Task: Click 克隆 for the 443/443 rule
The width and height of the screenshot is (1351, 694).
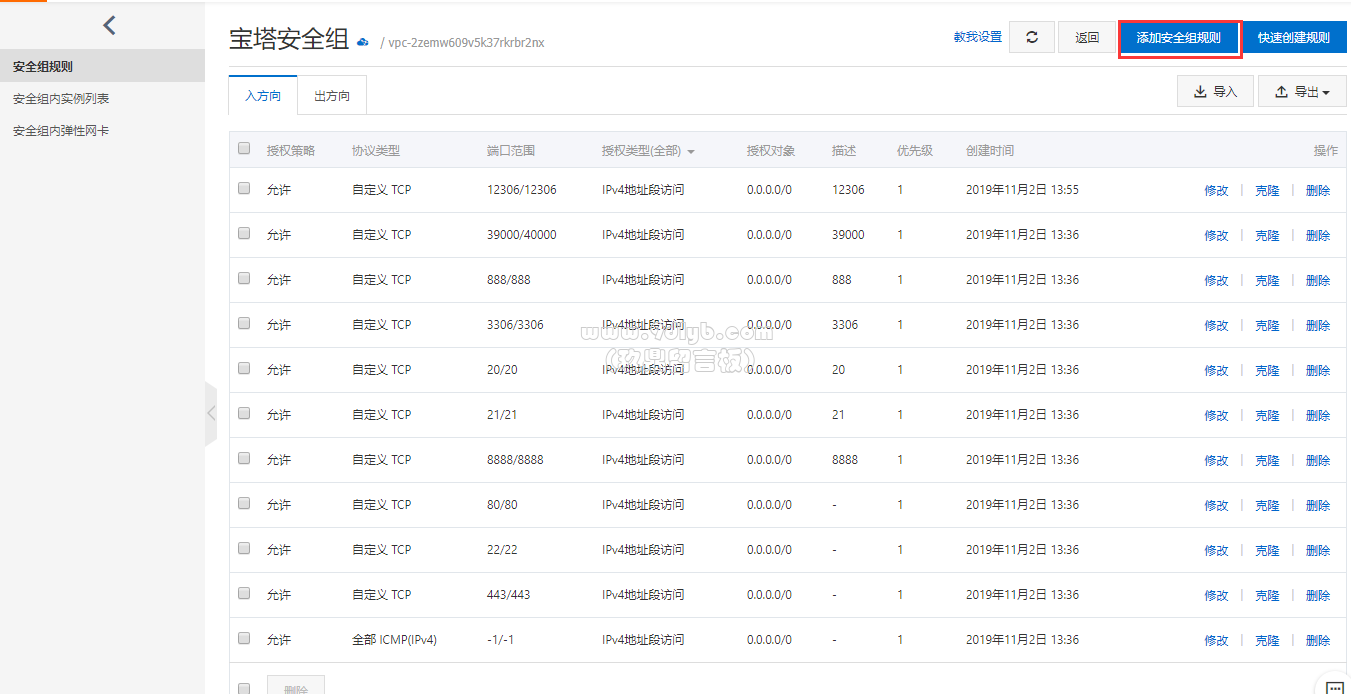Action: point(1267,595)
